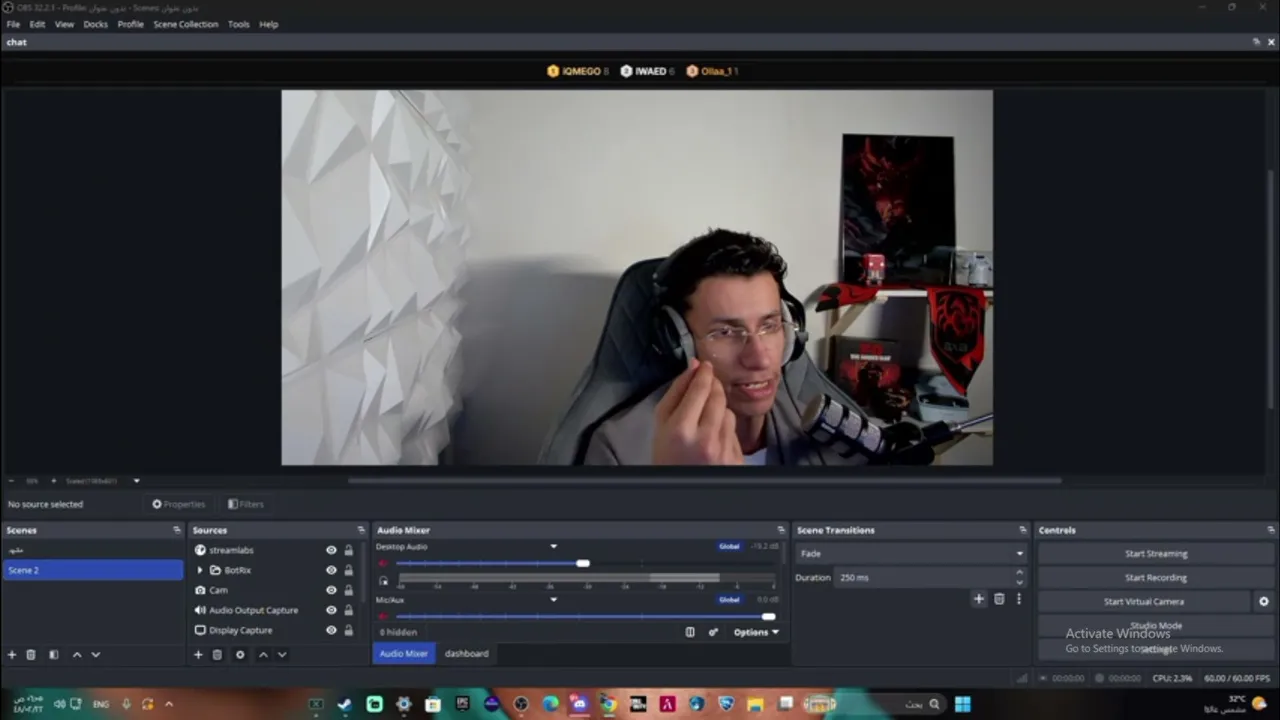Open the File menu
The image size is (1280, 720).
tap(13, 24)
